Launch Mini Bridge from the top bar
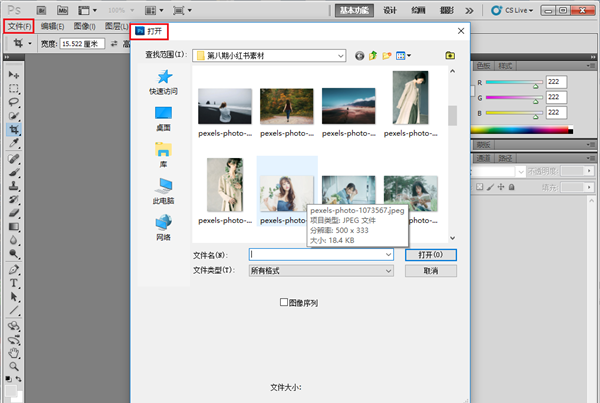 coord(62,10)
